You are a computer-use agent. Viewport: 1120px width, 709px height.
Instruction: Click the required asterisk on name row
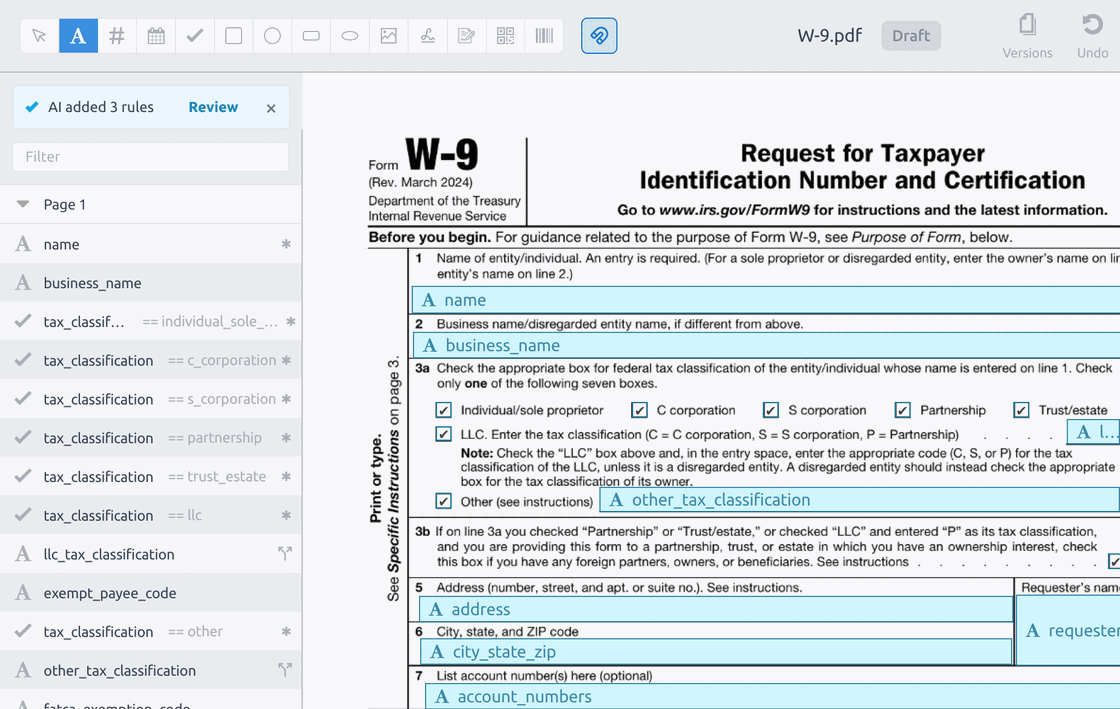pos(286,244)
